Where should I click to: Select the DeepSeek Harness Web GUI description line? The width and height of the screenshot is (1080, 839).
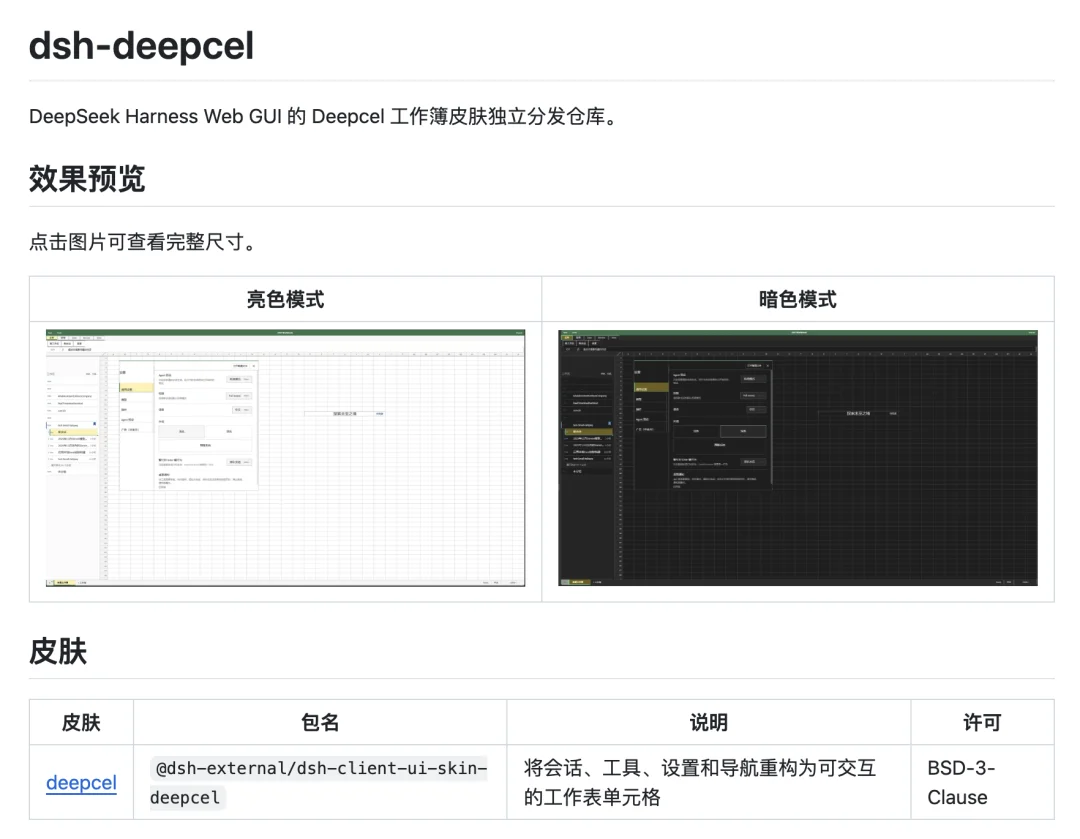325,116
